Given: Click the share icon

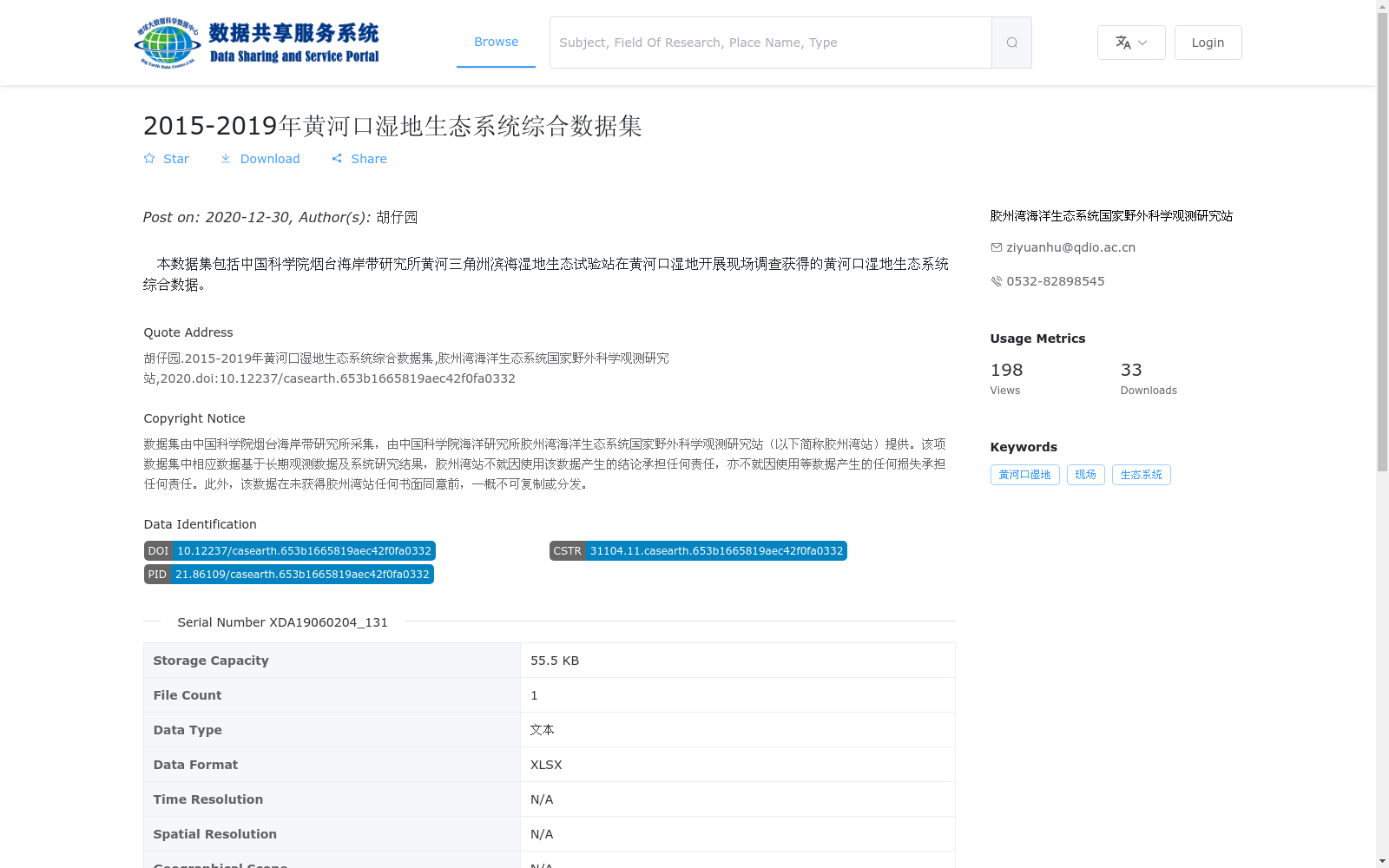Looking at the screenshot, I should (x=337, y=158).
